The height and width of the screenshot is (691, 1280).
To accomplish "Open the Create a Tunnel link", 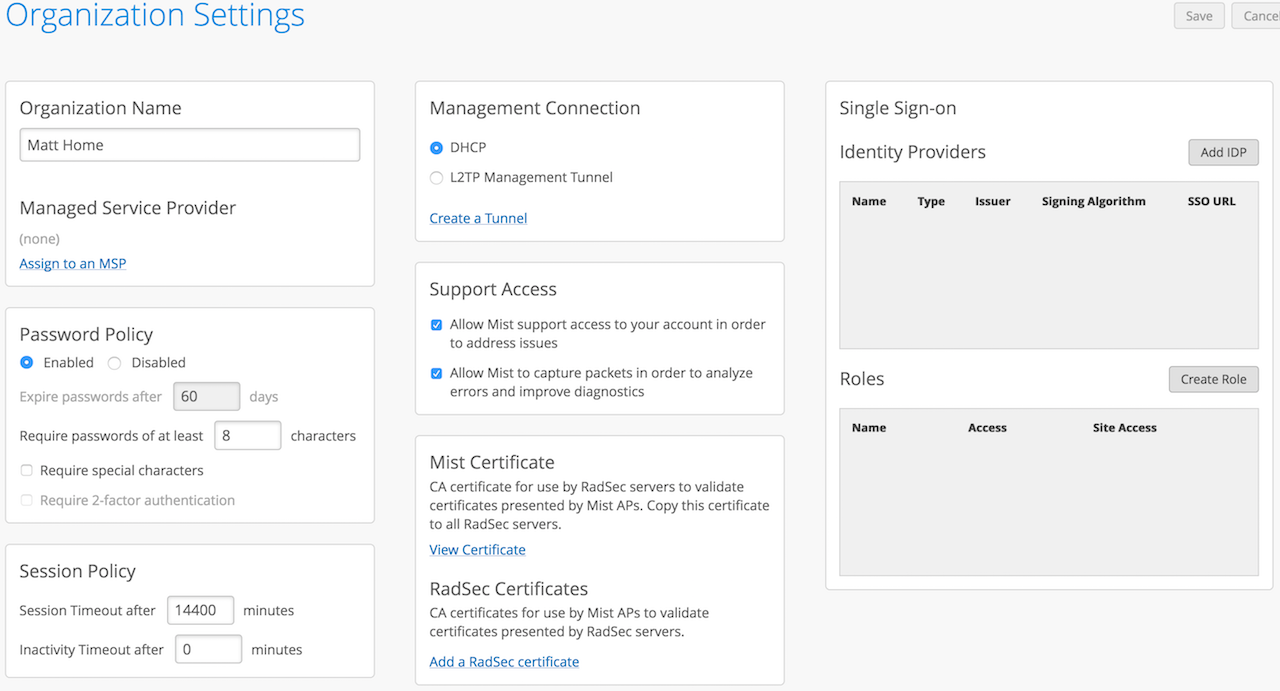I will (x=478, y=218).
